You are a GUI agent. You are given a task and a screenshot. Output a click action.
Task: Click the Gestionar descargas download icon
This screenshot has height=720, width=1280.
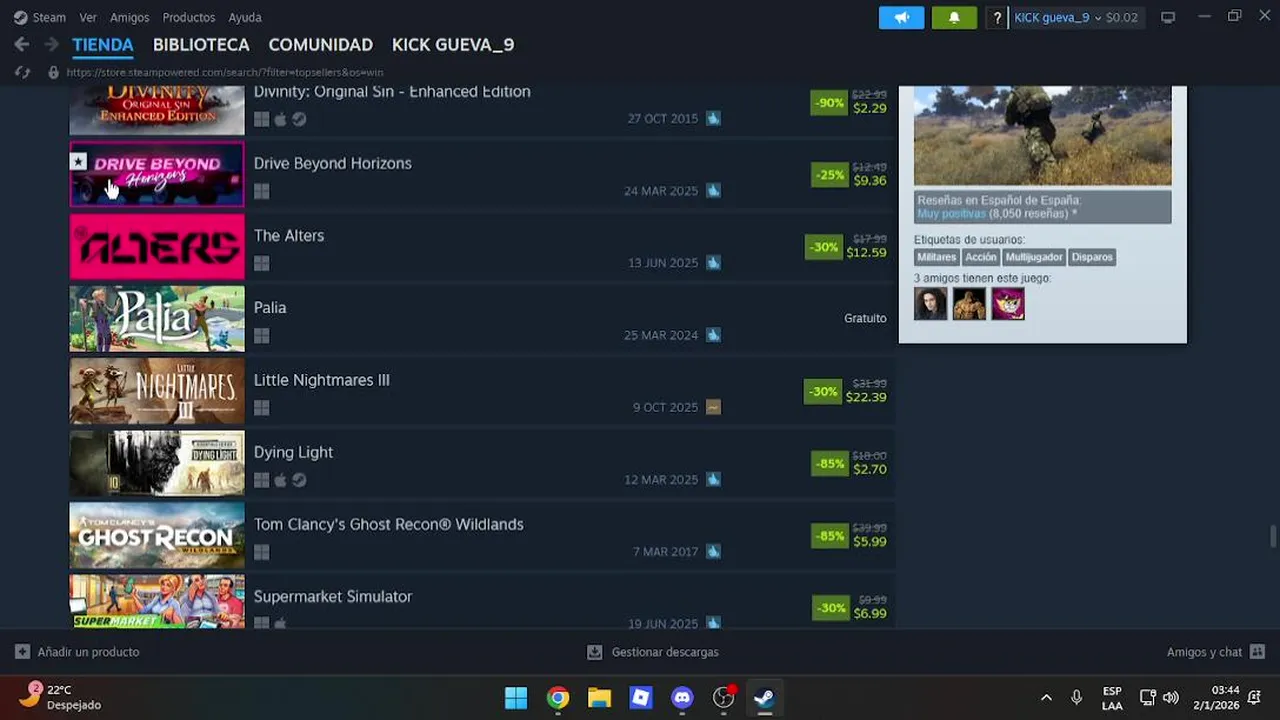[x=594, y=652]
